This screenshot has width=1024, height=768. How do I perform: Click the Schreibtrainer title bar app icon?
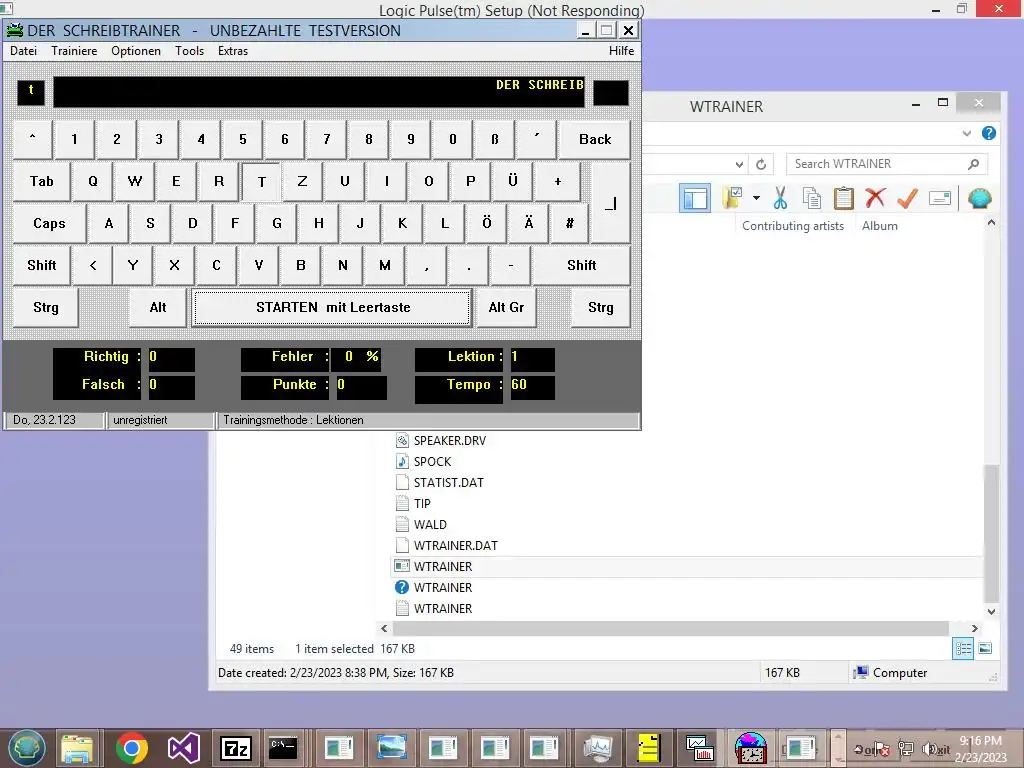pos(14,30)
